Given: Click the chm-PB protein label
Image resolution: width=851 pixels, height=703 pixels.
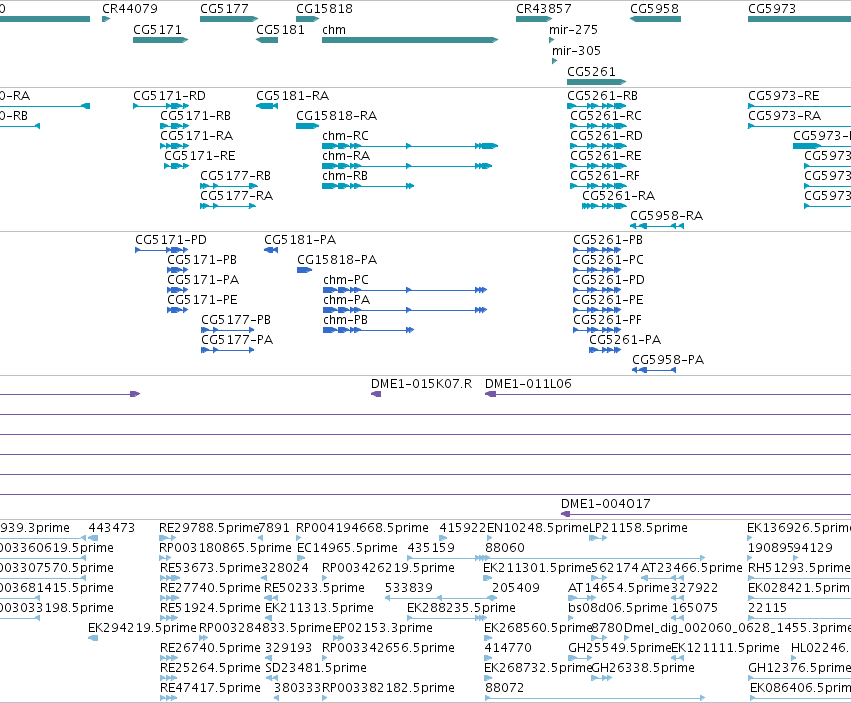Looking at the screenshot, I should (345, 320).
